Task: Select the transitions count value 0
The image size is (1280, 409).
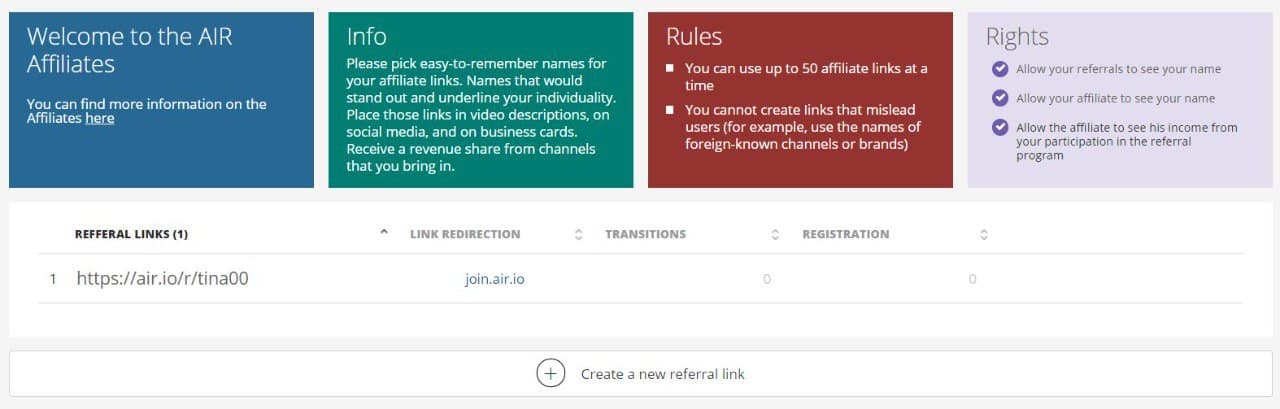Action: (767, 279)
